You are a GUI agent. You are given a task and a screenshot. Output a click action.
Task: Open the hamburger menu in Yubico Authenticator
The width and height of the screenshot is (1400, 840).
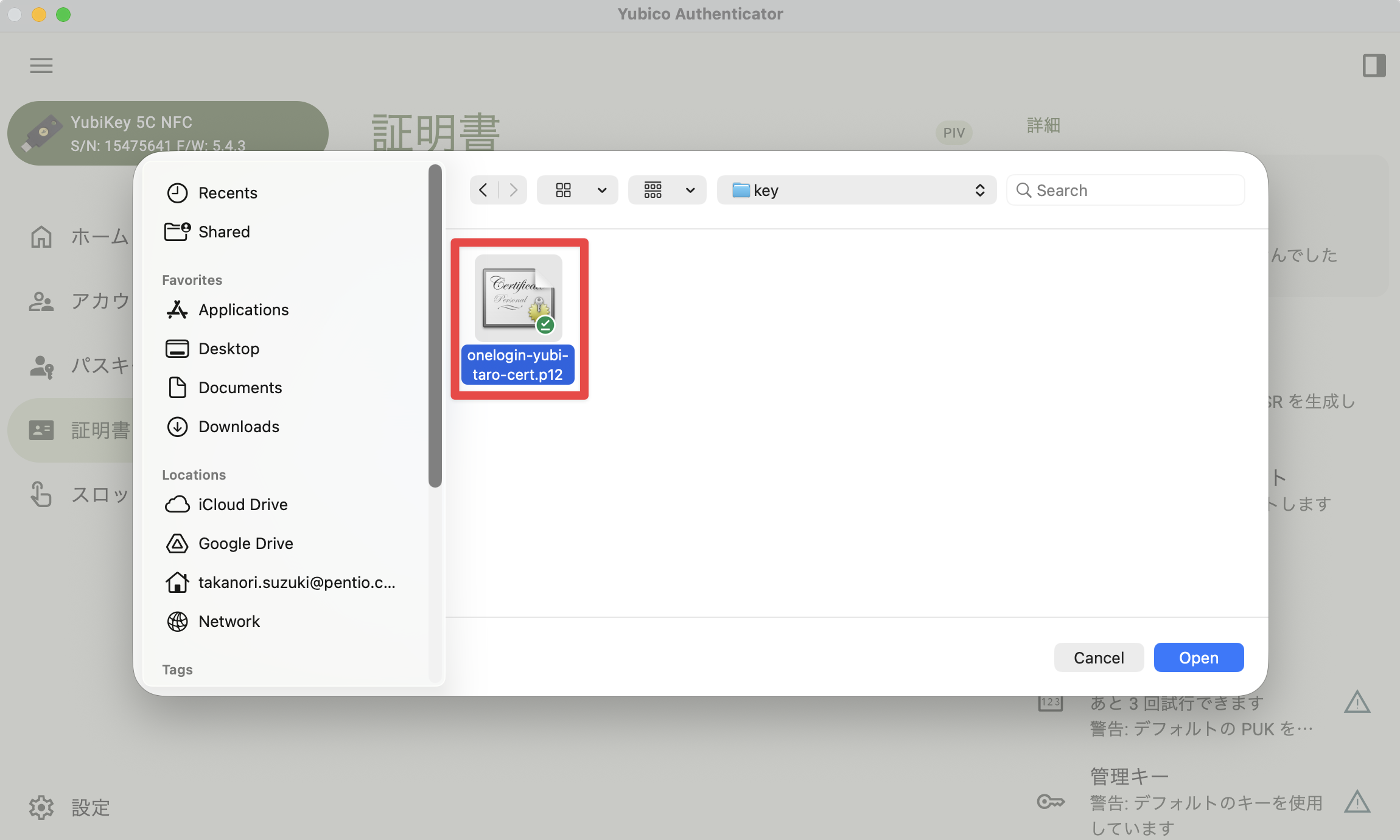[x=41, y=65]
